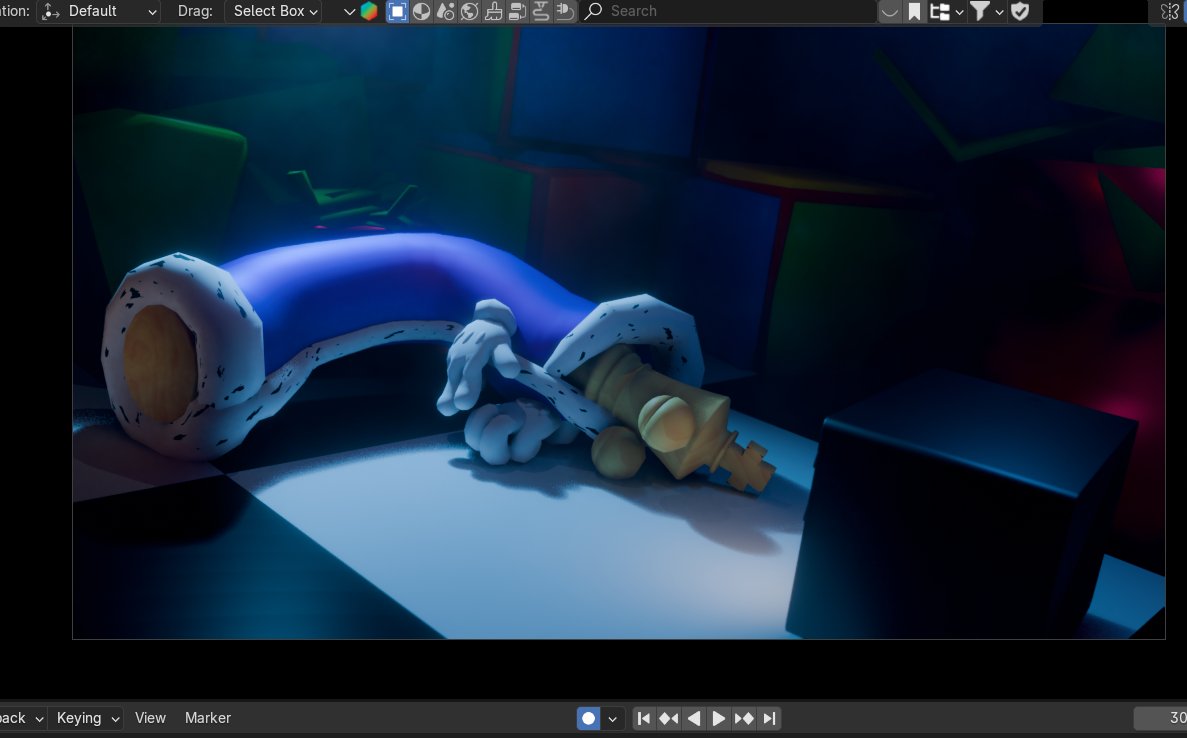Click the droplets icon in the header
Viewport: 1187px width, 738px height.
point(446,11)
